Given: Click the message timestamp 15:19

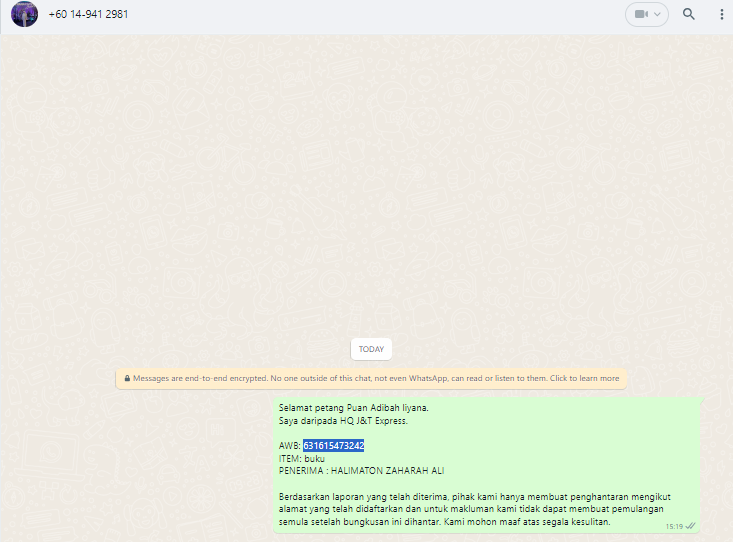Looking at the screenshot, I should pos(674,527).
